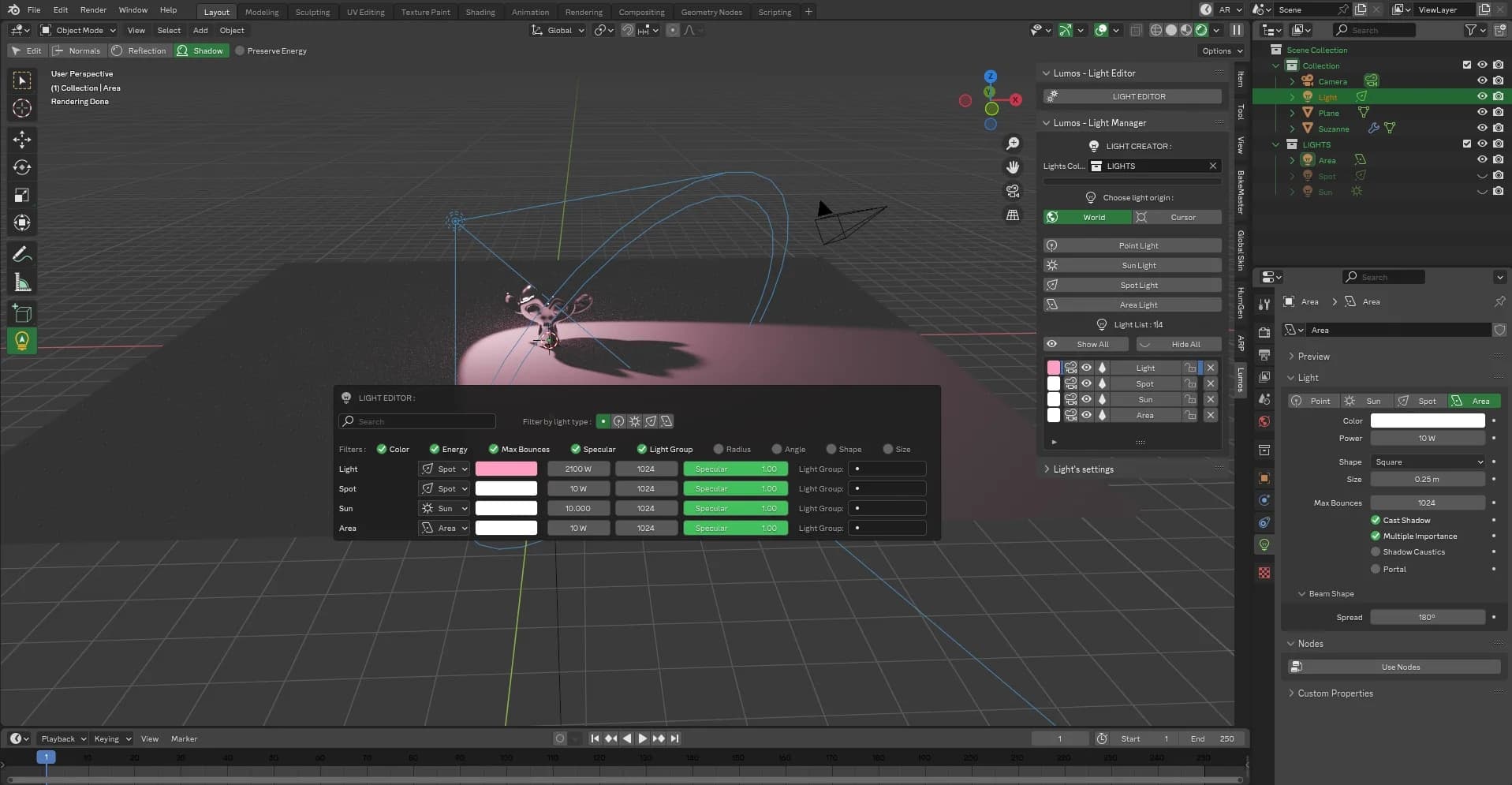Change light type dropdown for Sun row

coord(444,508)
